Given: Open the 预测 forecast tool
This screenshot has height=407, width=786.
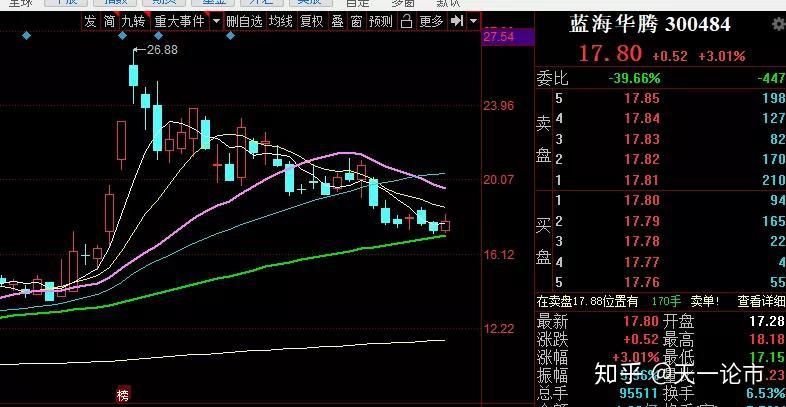Looking at the screenshot, I should coord(380,22).
